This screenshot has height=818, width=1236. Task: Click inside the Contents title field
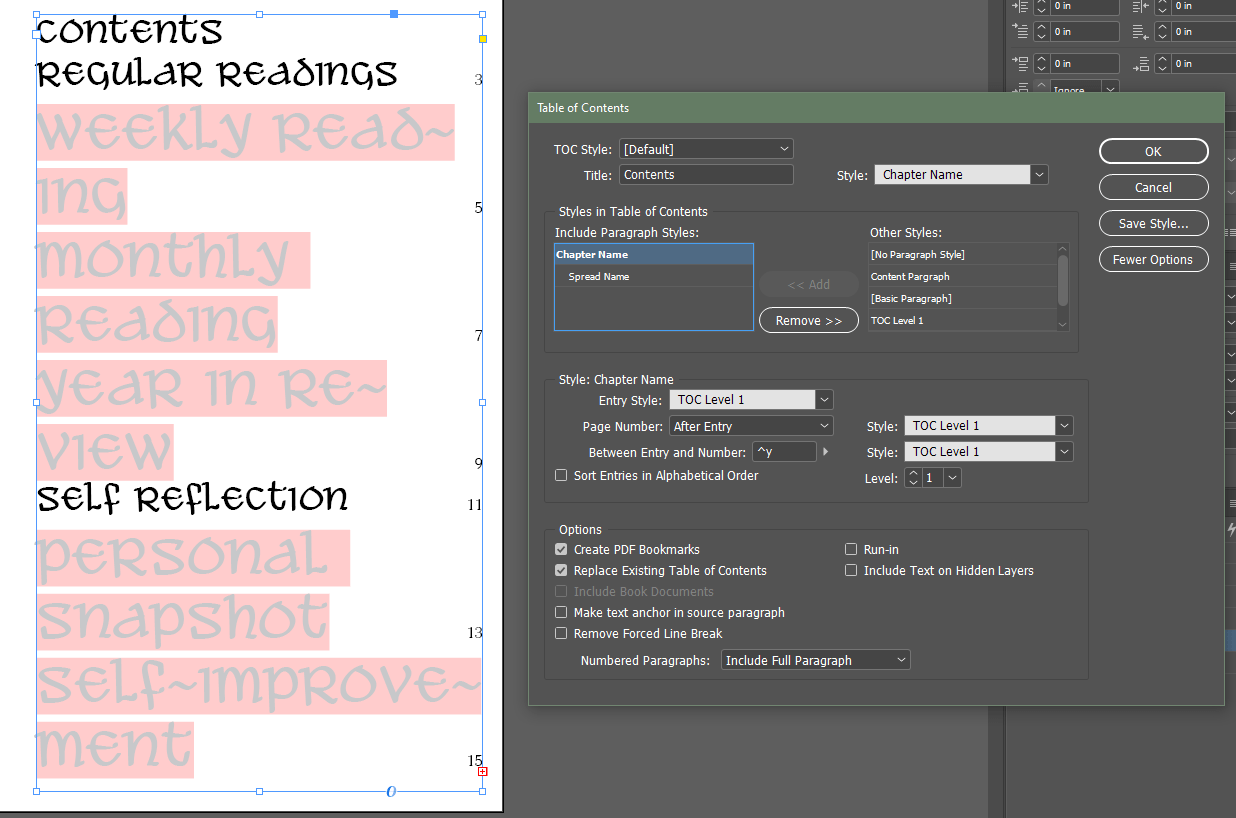click(x=706, y=174)
